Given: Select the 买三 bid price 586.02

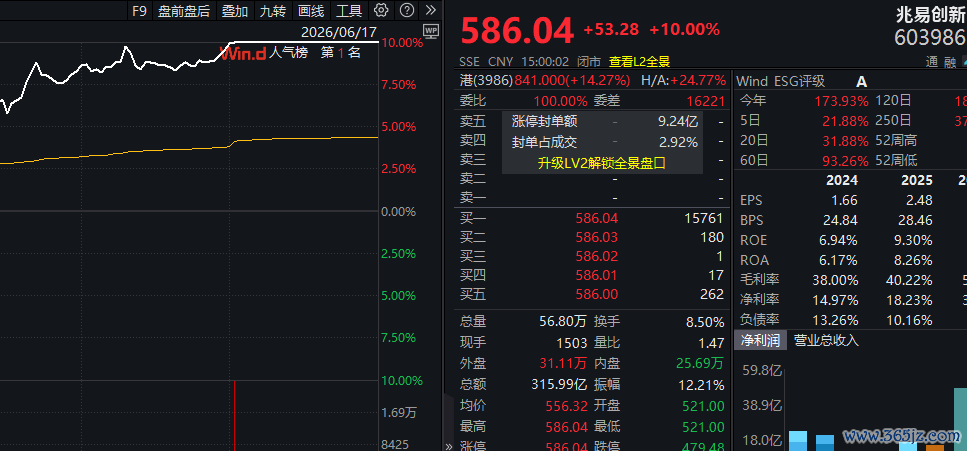Looking at the screenshot, I should coord(596,256).
